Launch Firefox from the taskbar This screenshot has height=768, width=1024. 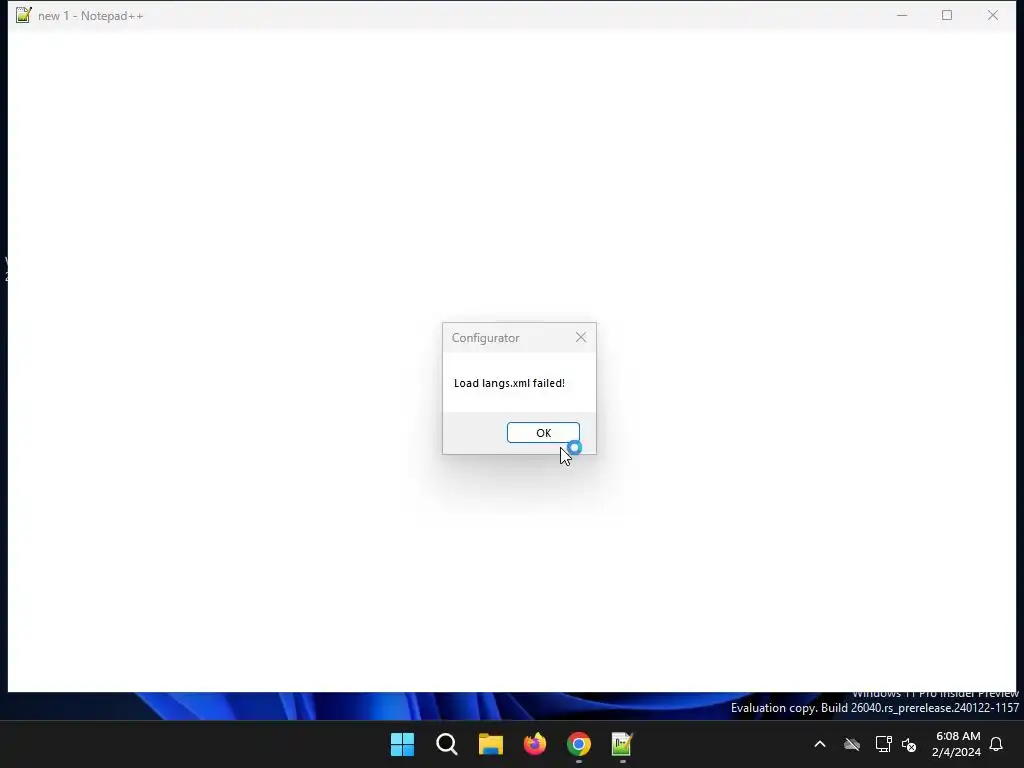pyautogui.click(x=535, y=744)
